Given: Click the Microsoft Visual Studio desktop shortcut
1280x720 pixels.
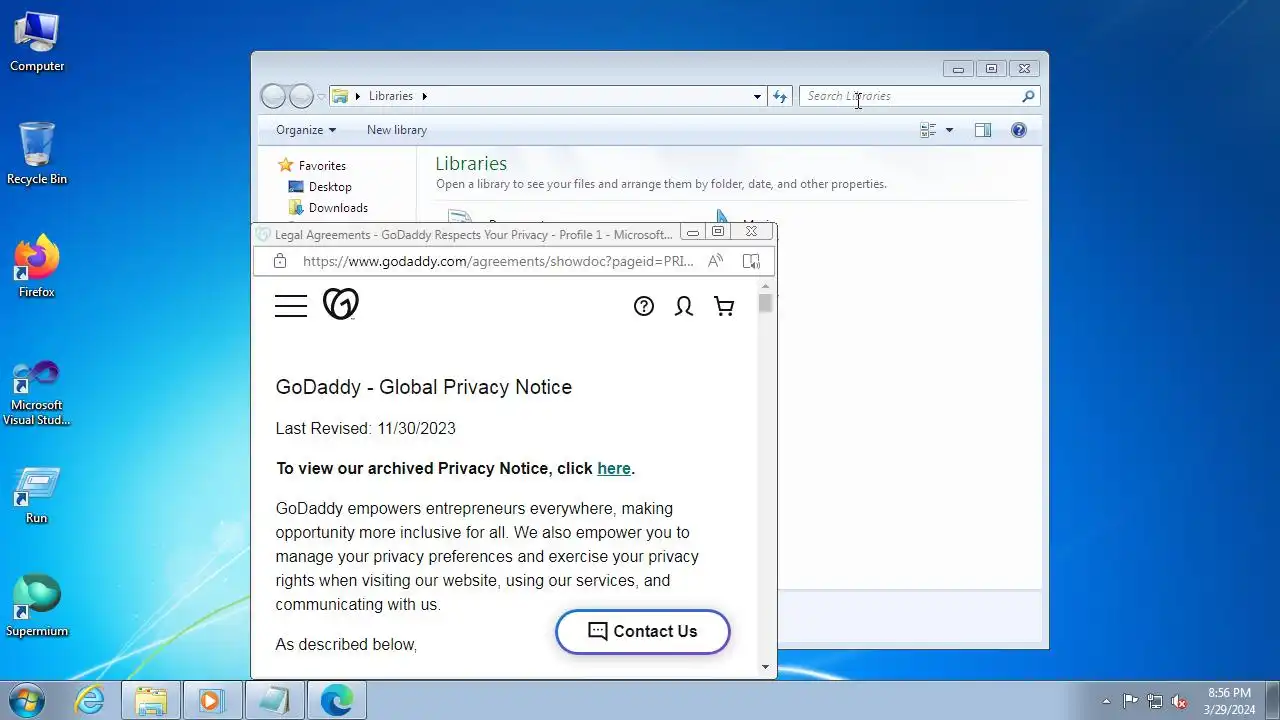Looking at the screenshot, I should tap(37, 392).
